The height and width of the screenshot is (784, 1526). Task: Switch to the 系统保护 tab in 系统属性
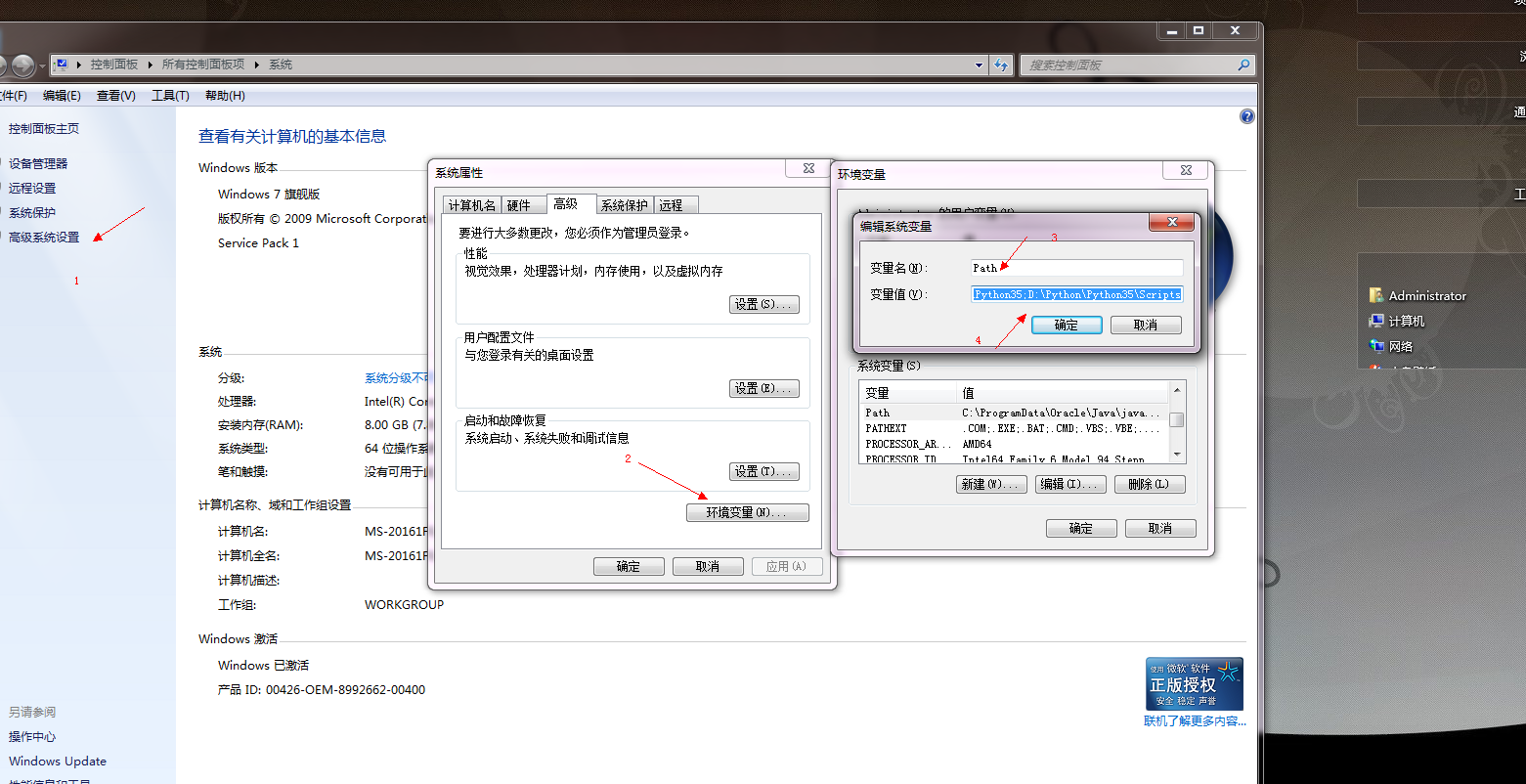click(x=625, y=205)
